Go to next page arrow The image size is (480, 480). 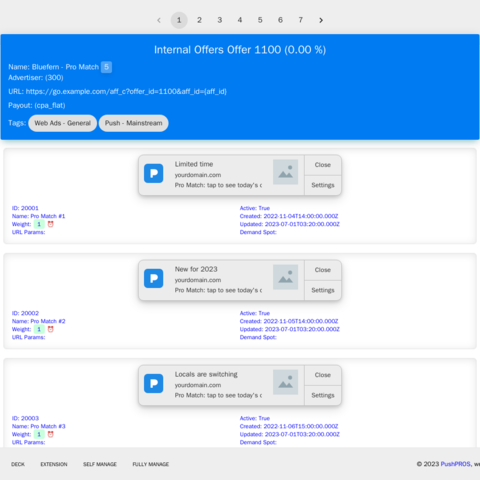[321, 20]
